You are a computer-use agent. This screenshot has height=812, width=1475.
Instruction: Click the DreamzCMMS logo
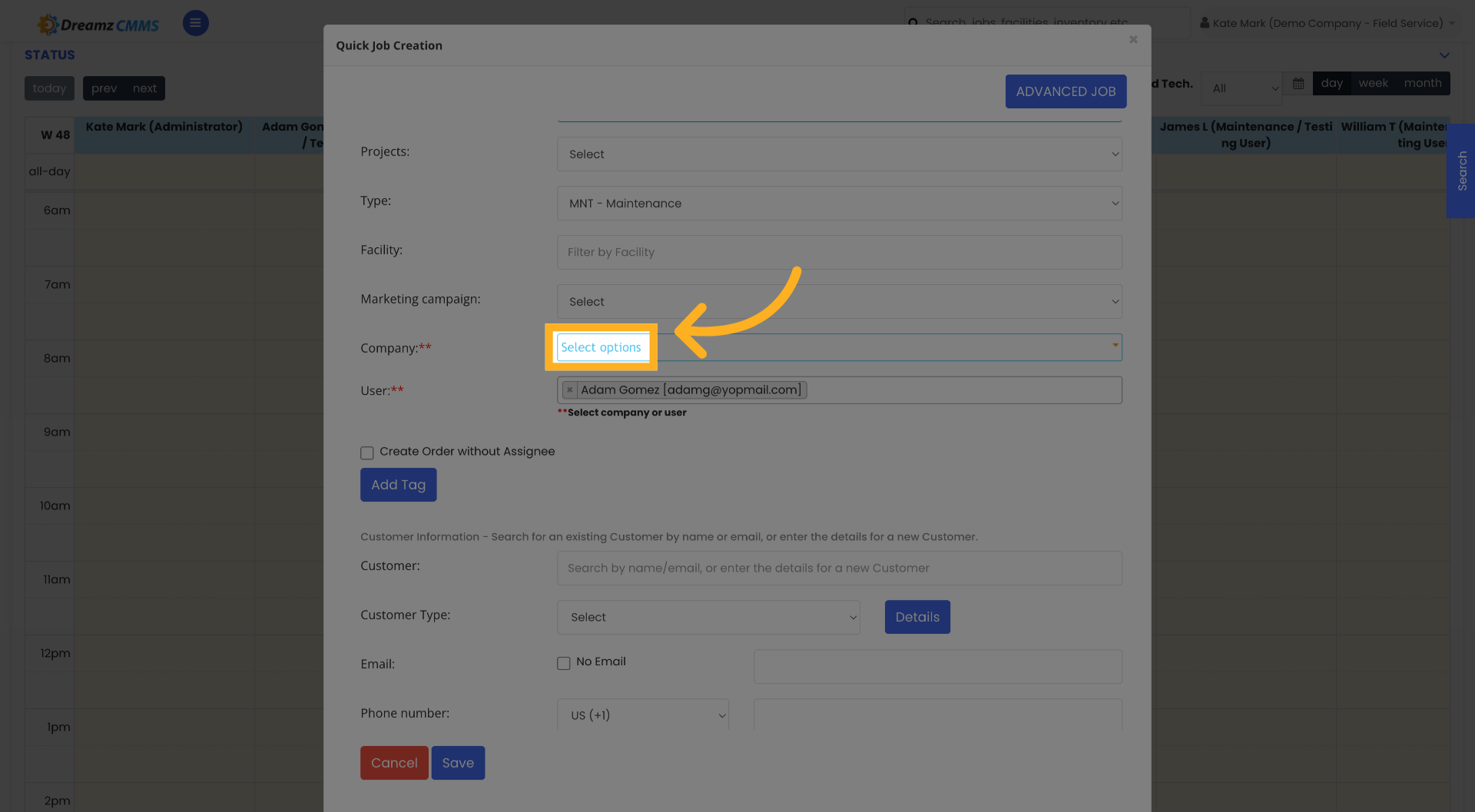coord(98,23)
